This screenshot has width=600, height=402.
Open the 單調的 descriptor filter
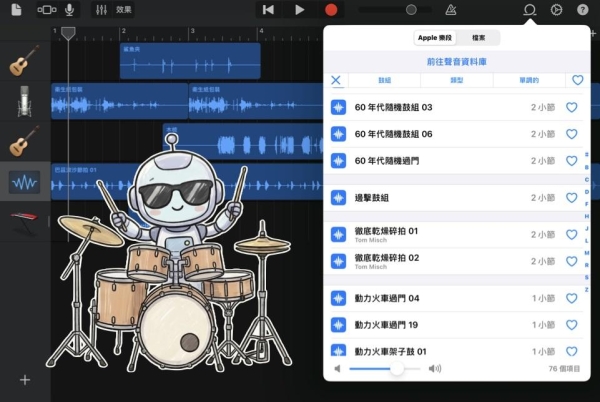pos(529,80)
